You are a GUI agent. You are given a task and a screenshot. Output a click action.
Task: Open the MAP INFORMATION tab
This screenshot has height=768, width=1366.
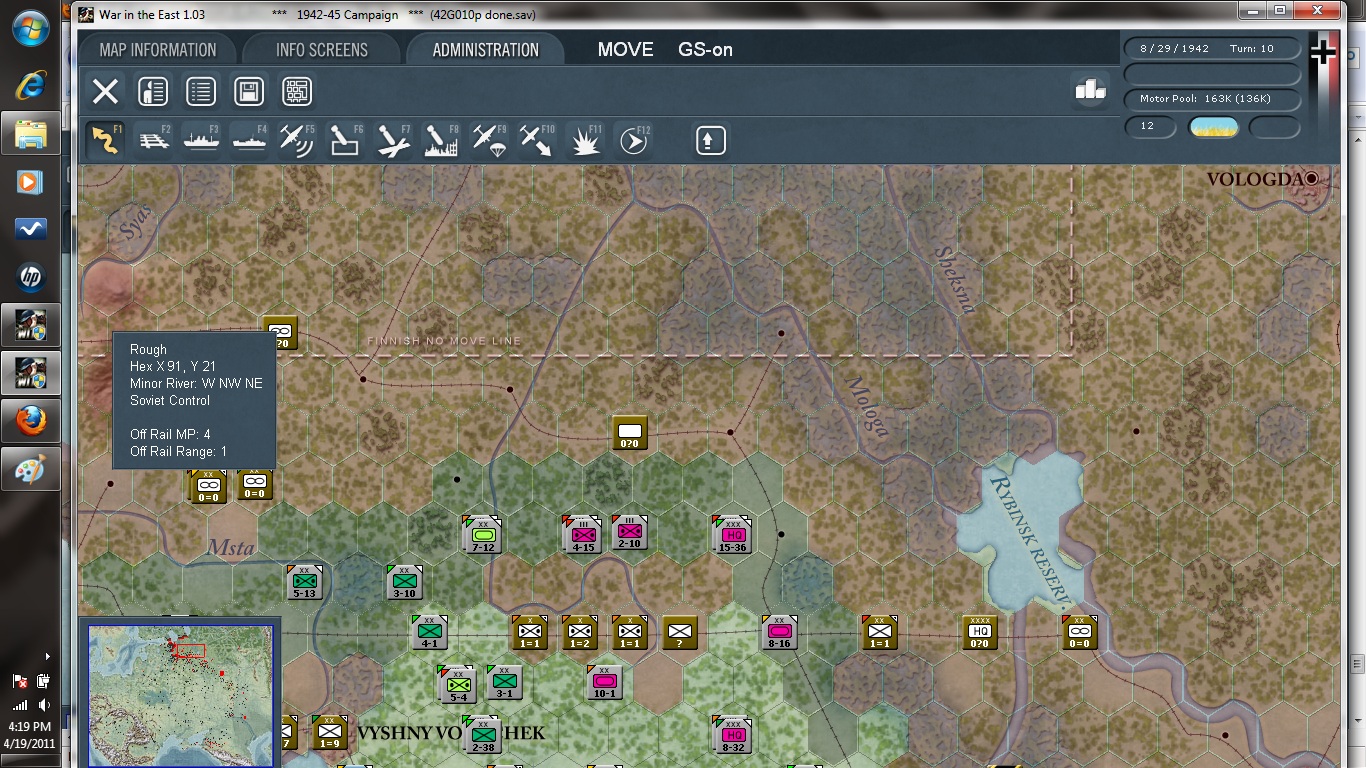click(x=158, y=50)
